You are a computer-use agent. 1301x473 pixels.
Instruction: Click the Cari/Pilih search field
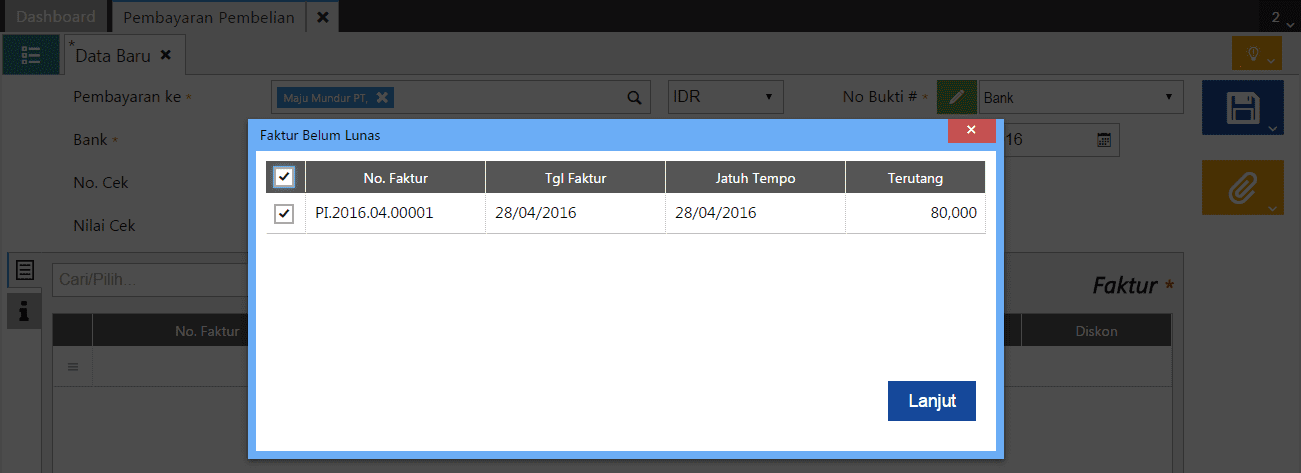(150, 280)
